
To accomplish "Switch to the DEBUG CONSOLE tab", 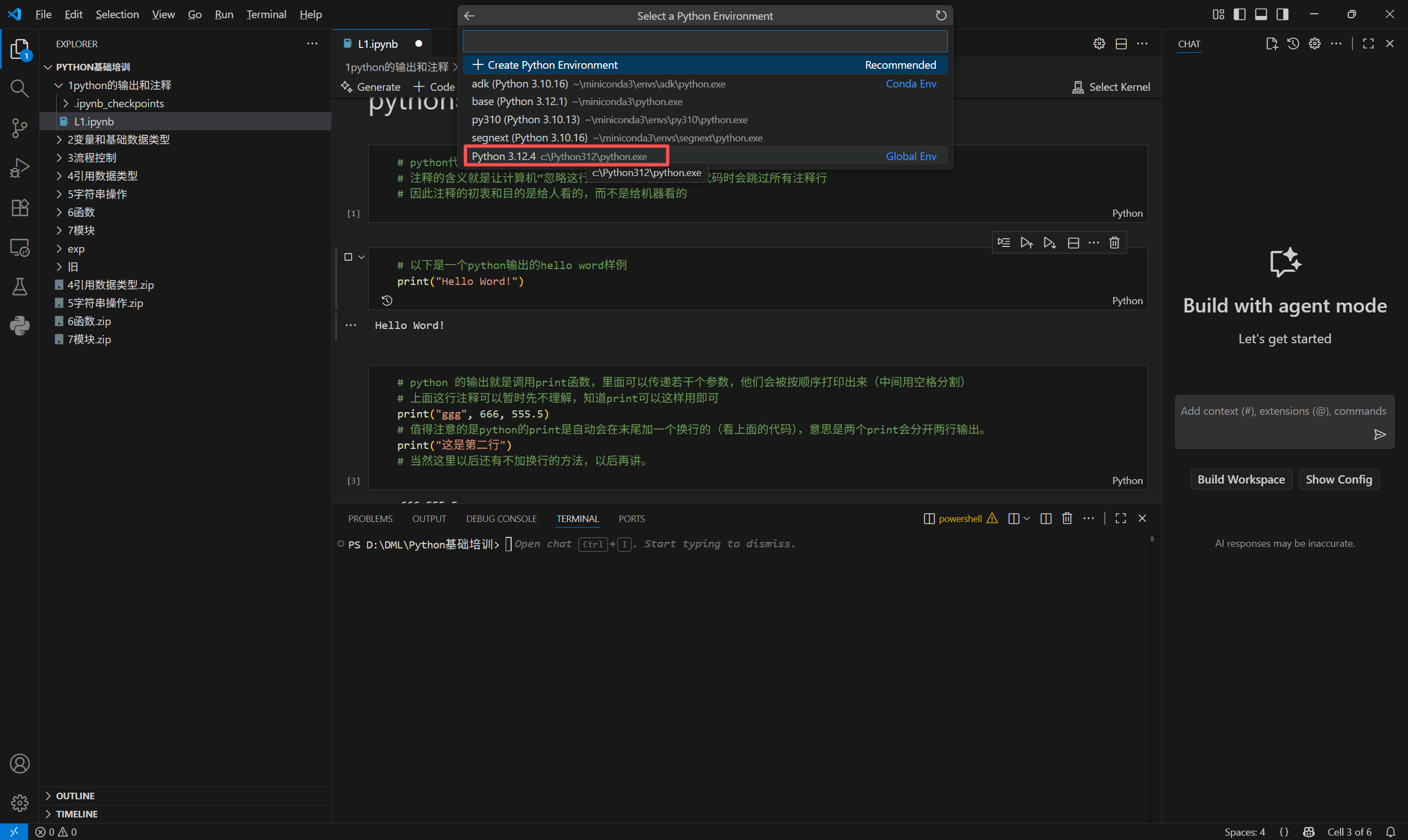I will coord(501,519).
